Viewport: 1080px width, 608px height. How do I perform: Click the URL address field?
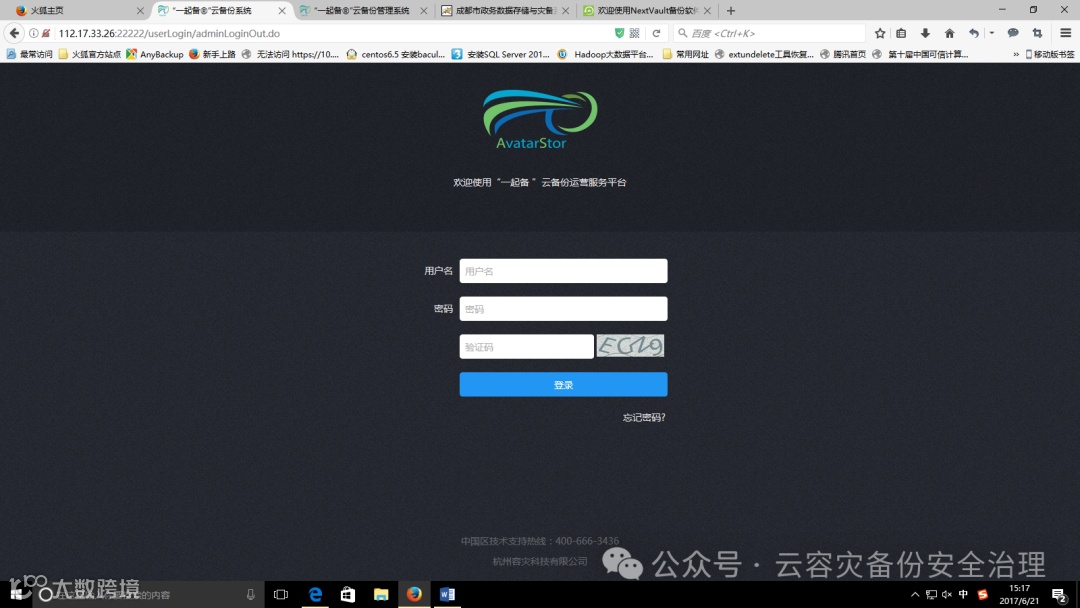(331, 33)
